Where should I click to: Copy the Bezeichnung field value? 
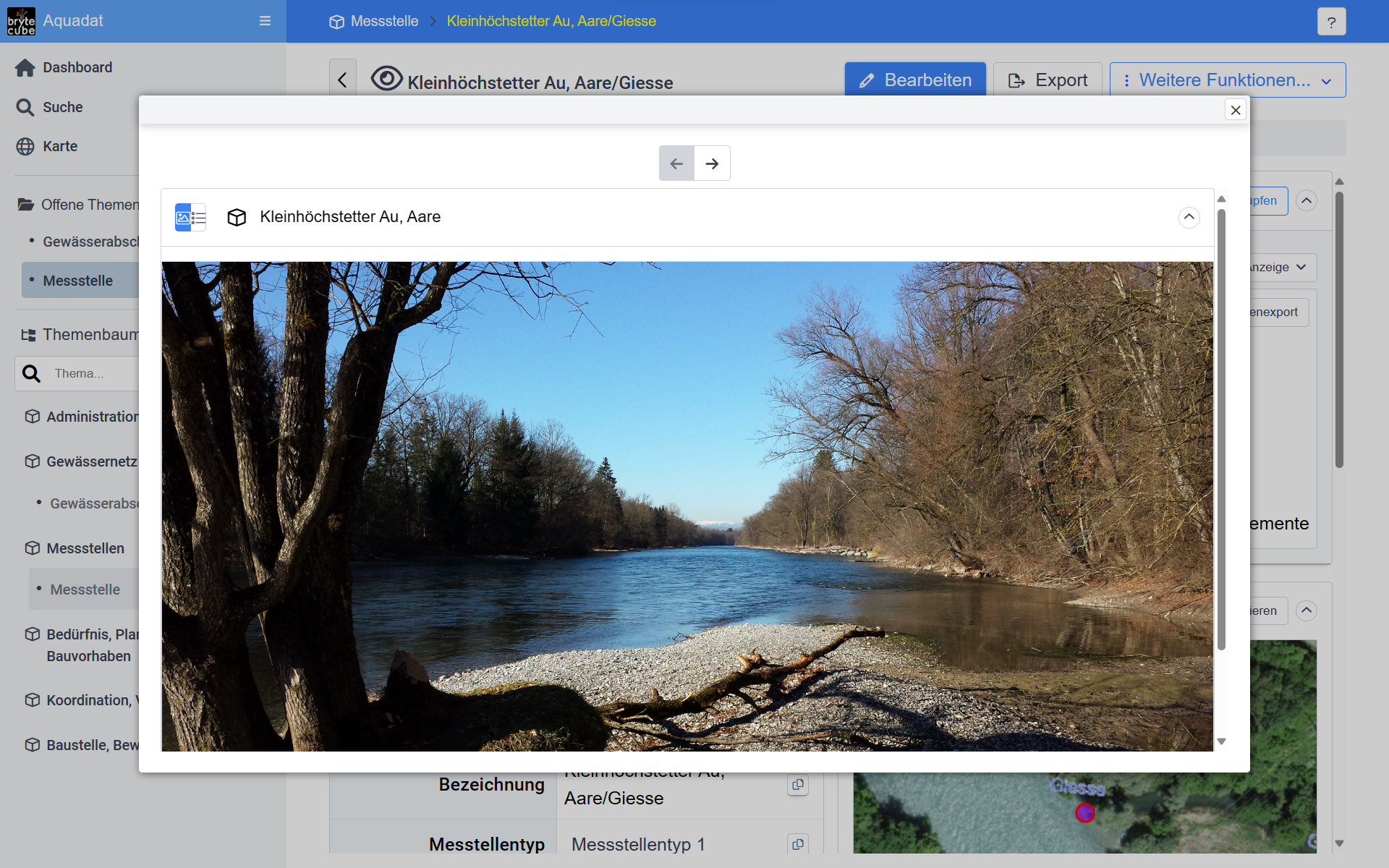pyautogui.click(x=797, y=785)
